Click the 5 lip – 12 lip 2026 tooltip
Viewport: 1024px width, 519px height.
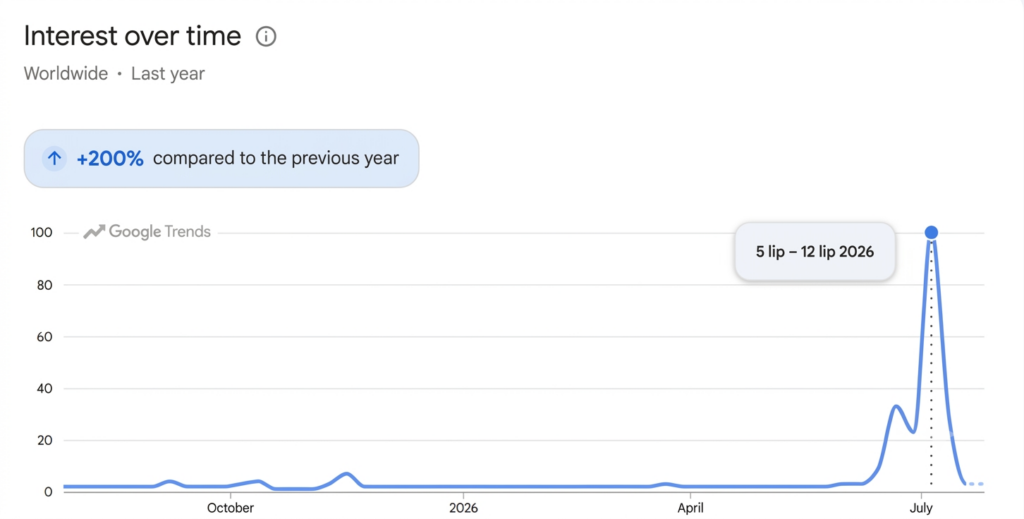(x=815, y=252)
